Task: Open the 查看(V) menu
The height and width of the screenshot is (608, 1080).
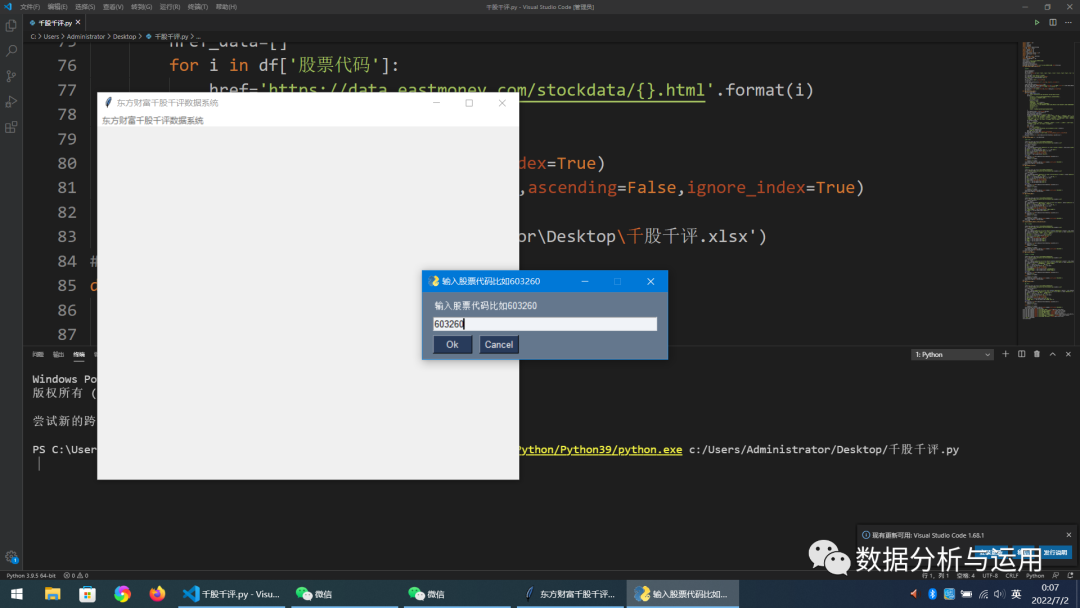Action: (113, 7)
